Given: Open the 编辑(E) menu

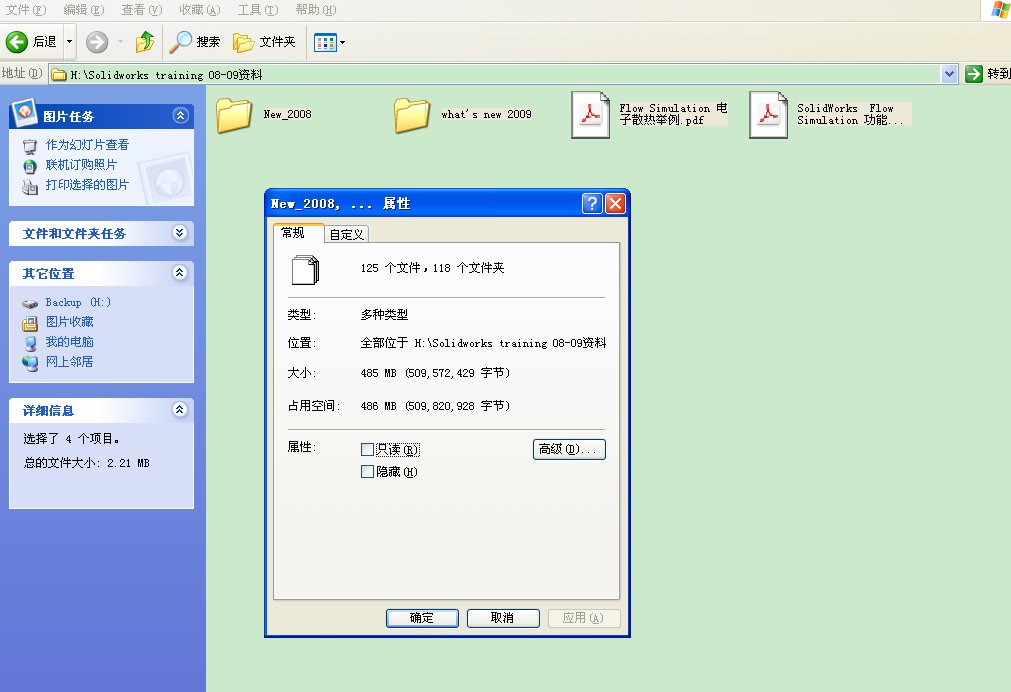Looking at the screenshot, I should click(84, 10).
